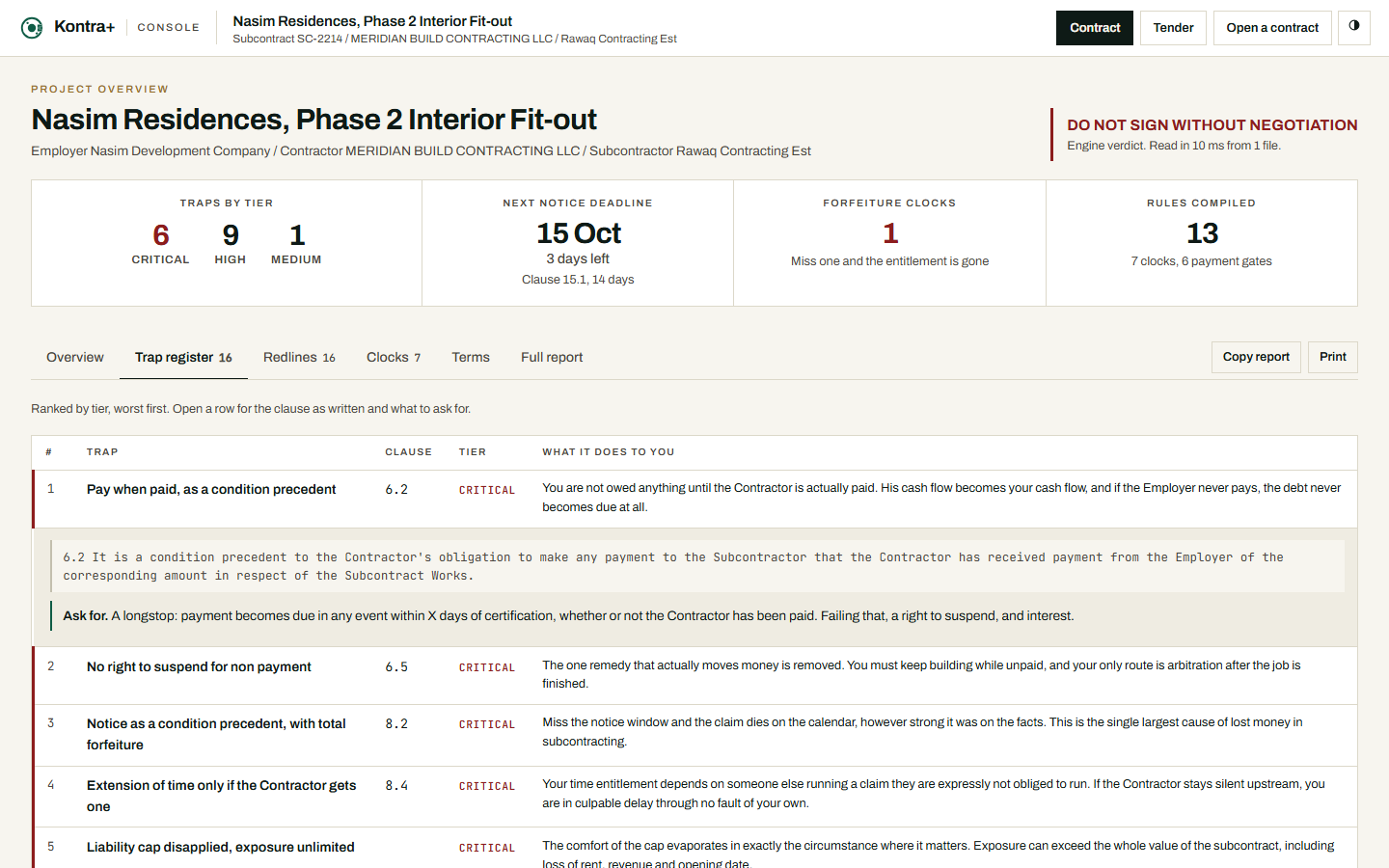Open the Full report tab
Screen dimensions: 1389x868
[552, 357]
